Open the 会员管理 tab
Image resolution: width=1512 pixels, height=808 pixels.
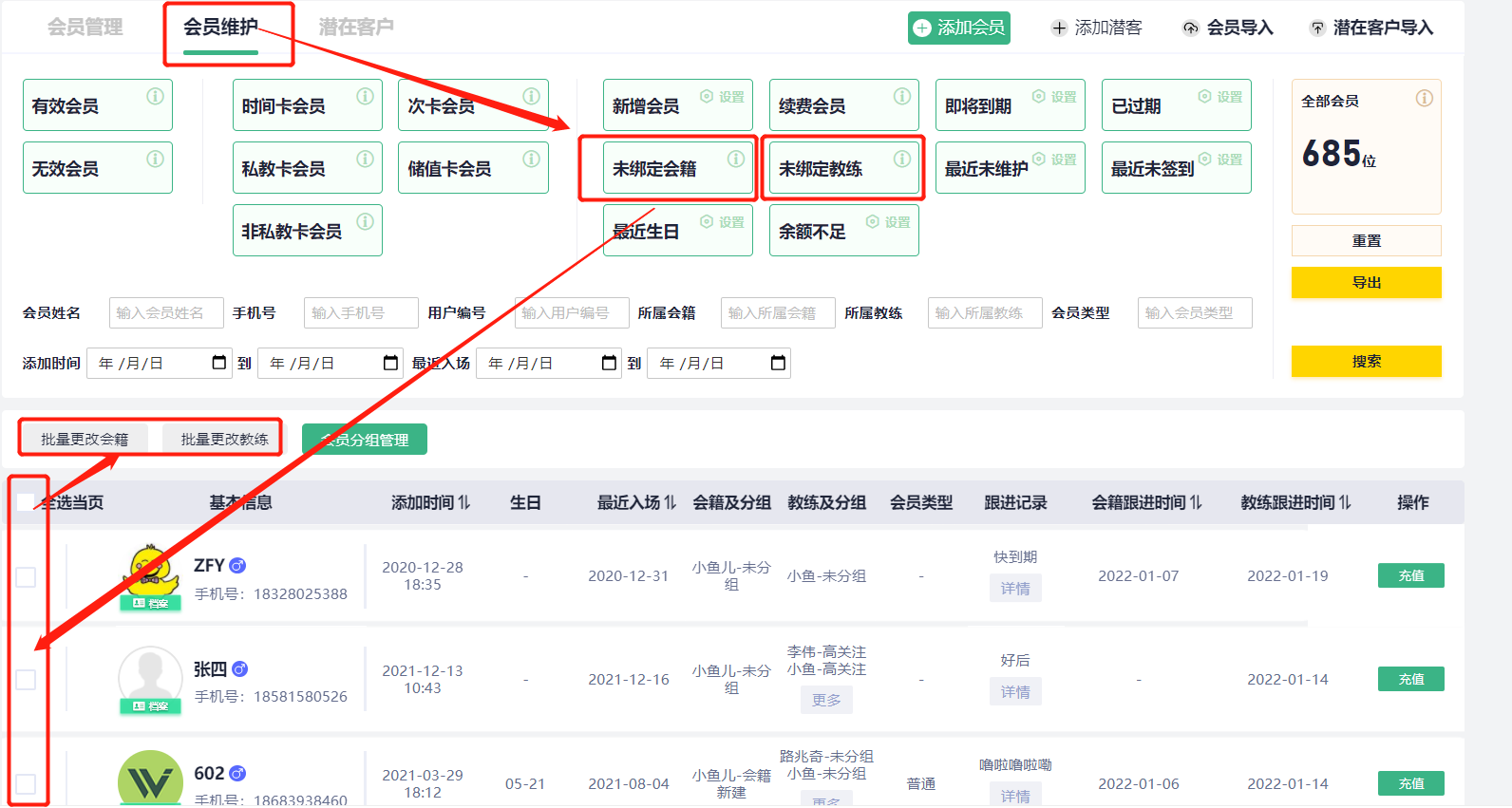[x=85, y=28]
